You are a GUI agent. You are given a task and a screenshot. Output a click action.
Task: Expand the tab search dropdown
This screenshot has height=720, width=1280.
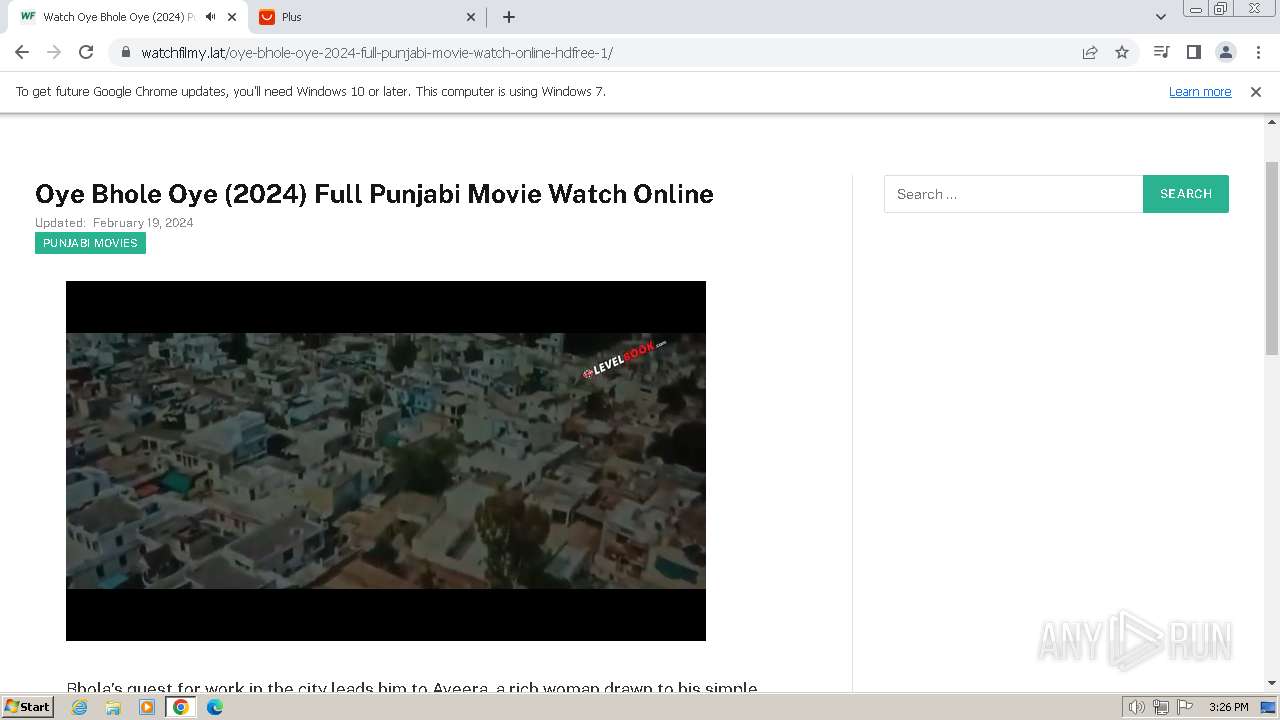point(1161,17)
